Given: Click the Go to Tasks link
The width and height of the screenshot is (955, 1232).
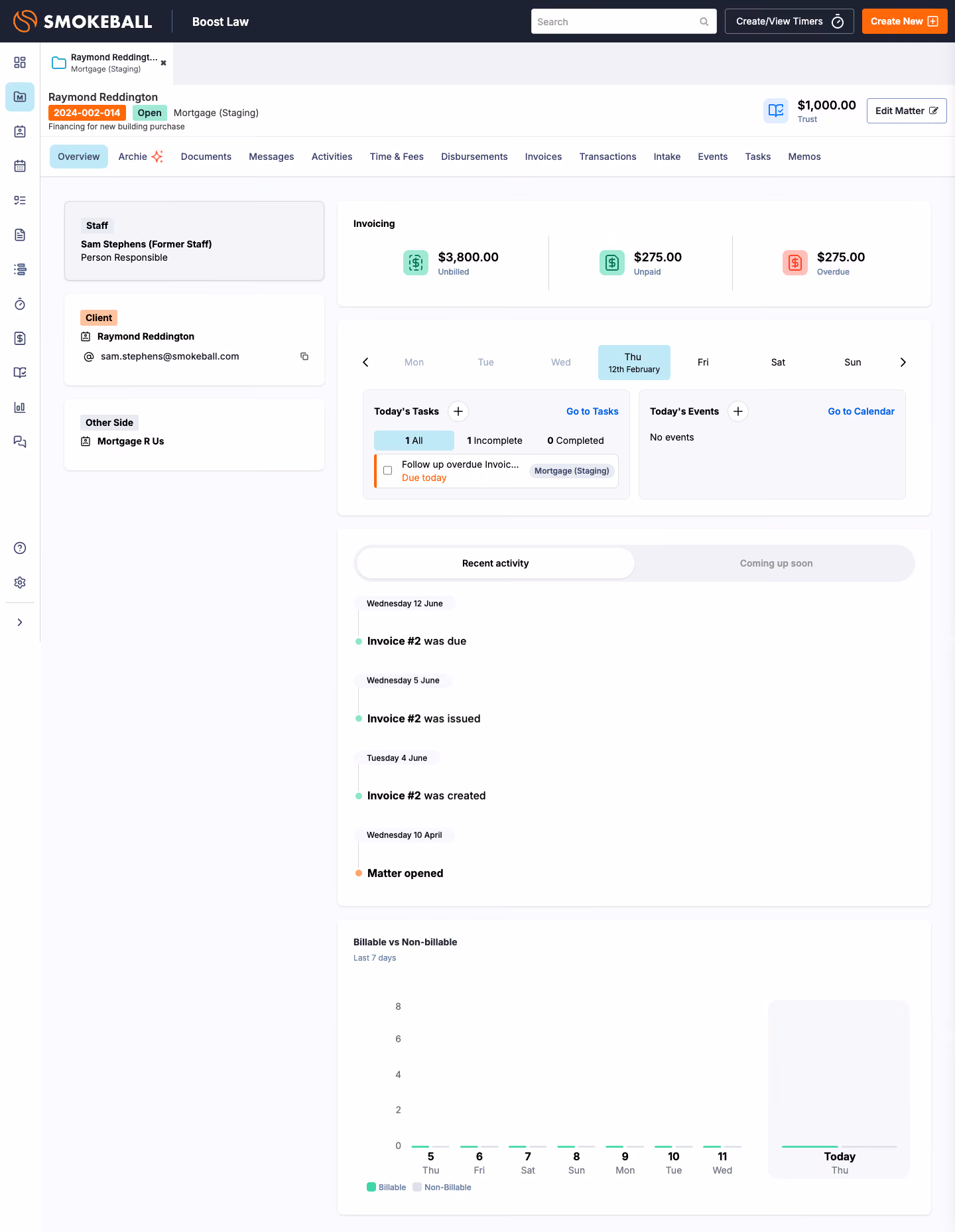Looking at the screenshot, I should point(592,411).
